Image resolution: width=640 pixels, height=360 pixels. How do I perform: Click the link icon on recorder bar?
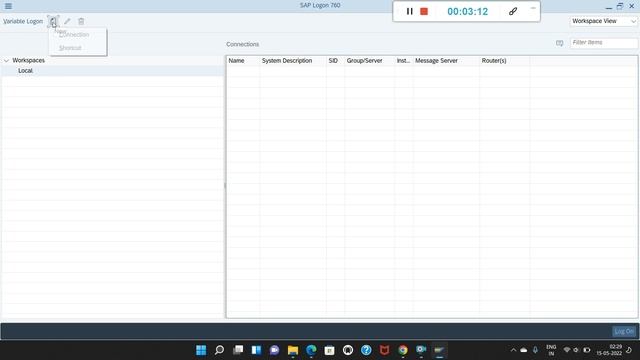[513, 11]
